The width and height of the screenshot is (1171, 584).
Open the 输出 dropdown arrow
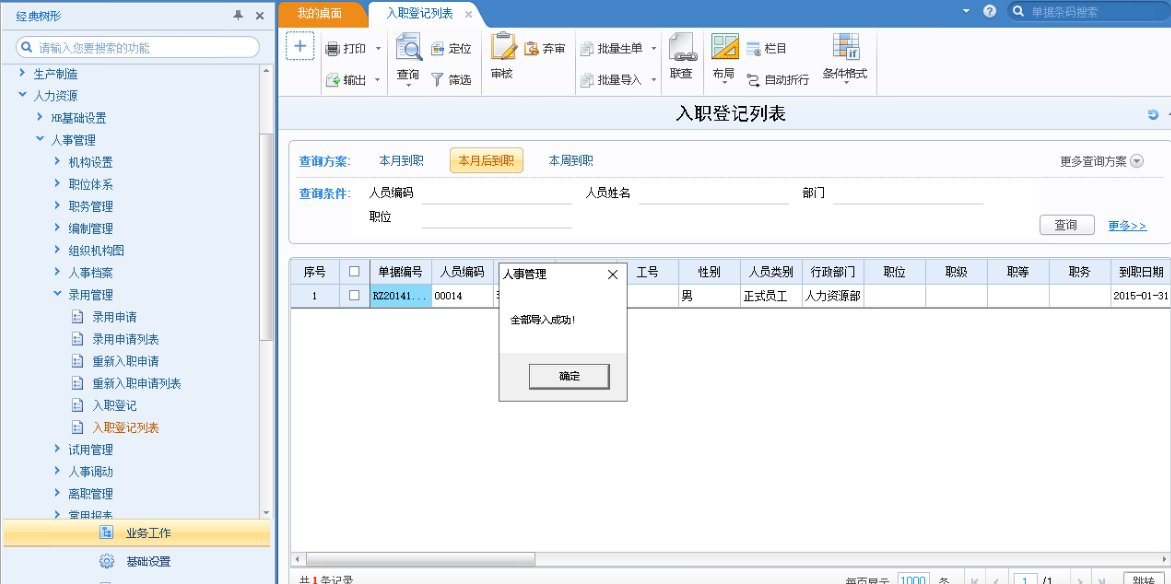[378, 79]
